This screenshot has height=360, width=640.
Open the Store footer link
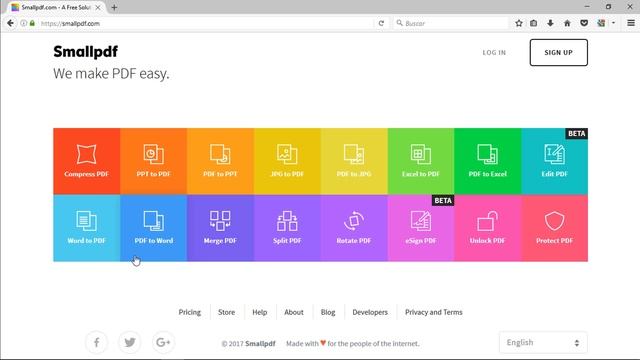pos(227,312)
